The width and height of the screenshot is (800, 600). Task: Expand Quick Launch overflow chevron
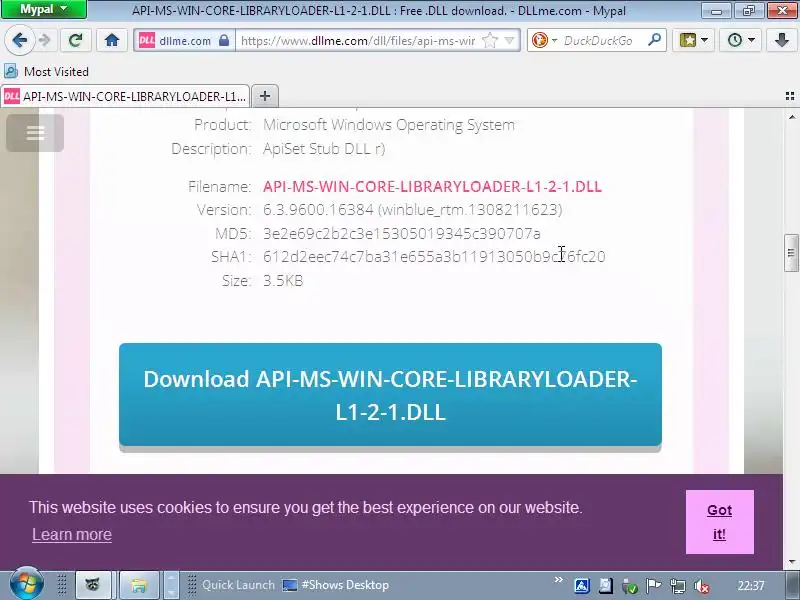click(559, 580)
